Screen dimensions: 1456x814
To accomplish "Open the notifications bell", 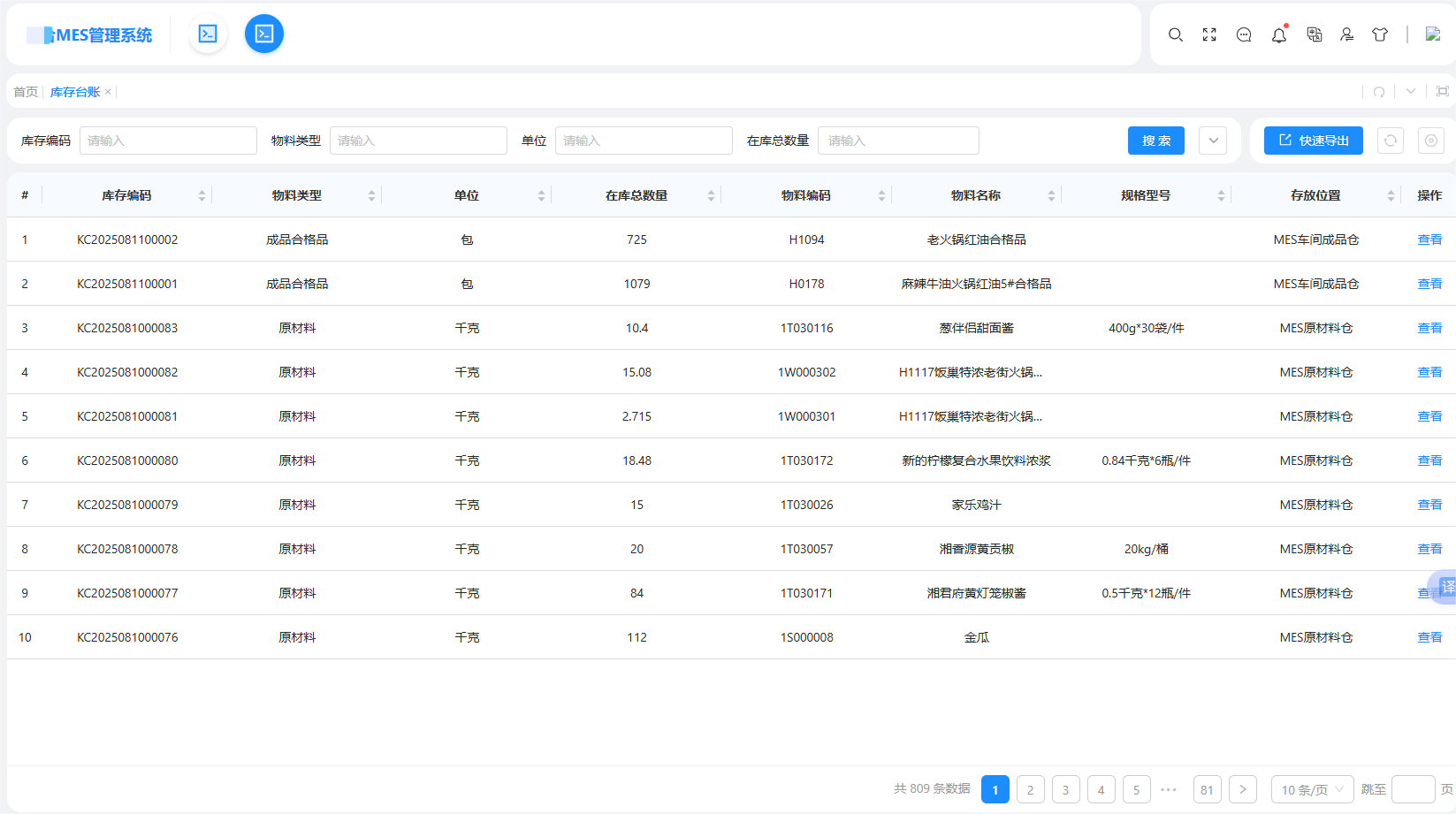I will point(1279,34).
